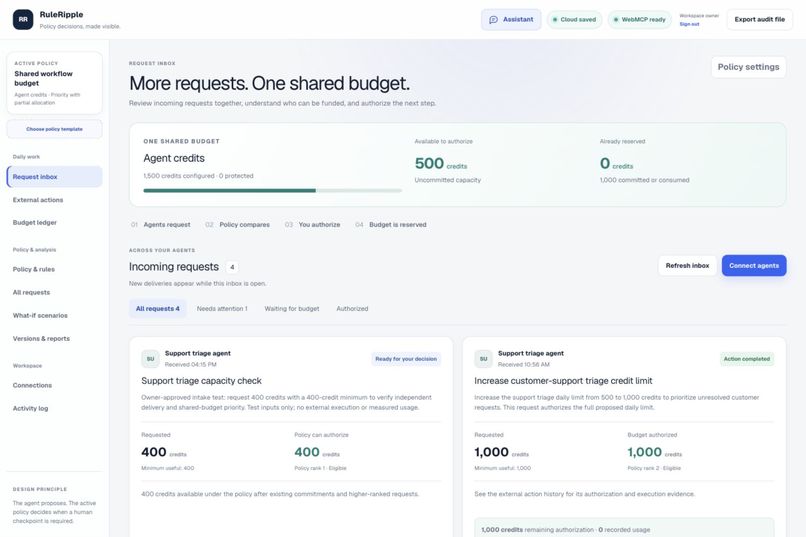This screenshot has height=537, width=806.
Task: Click Policy rank 1 · Eligible text
Action: click(320, 468)
